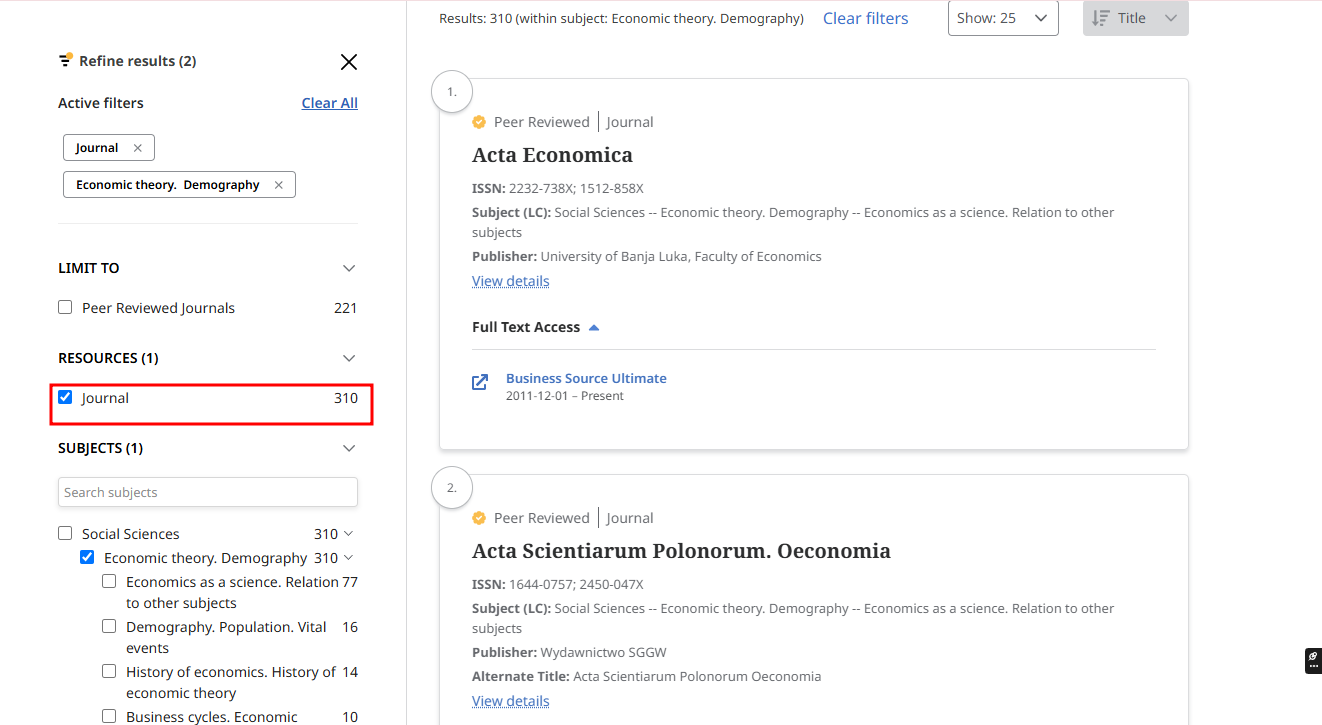The height and width of the screenshot is (725, 1322).
Task: Remove the Journal active filter chip
Action: coord(138,148)
